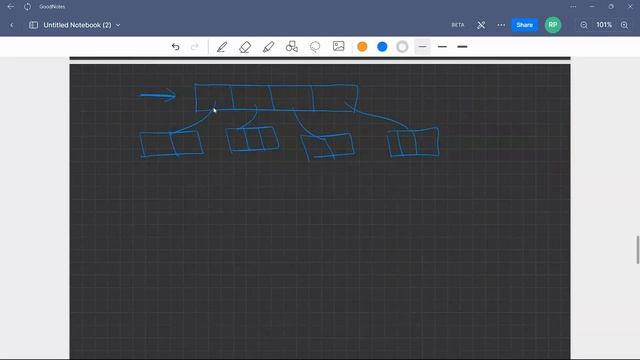Viewport: 640px width, 360px height.
Task: Choose the blue pen color
Action: (382, 47)
